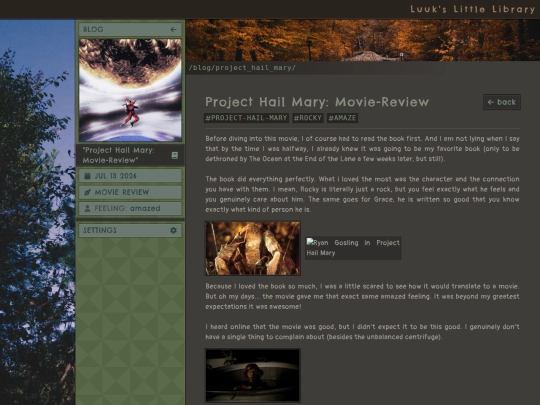The image size is (540, 405).
Task: Click the /blog/project_hail_mary/ path text
Action: (242, 68)
